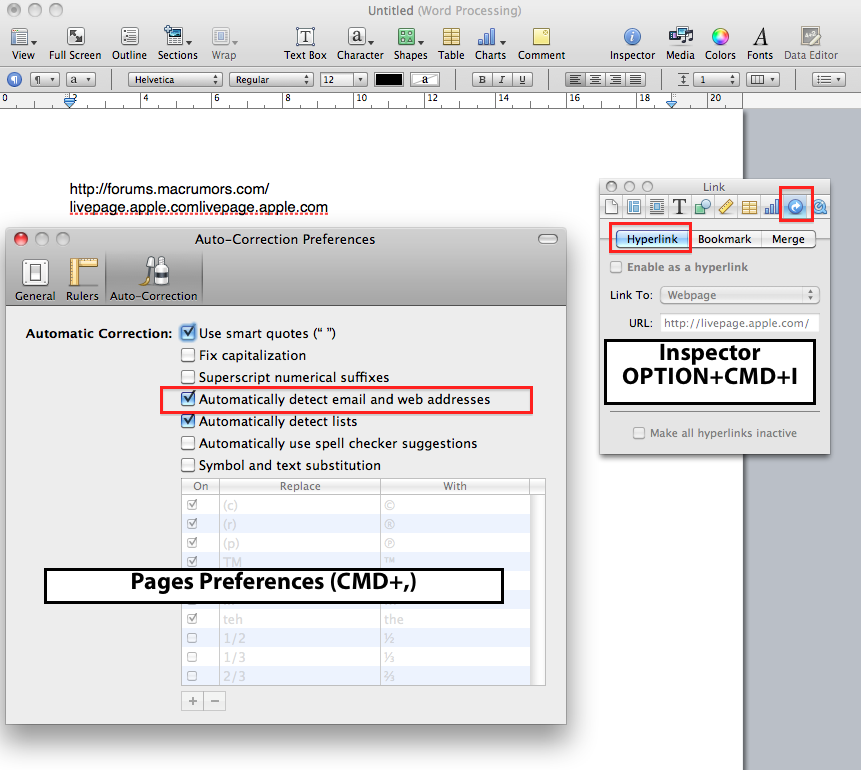The image size is (861, 770).
Task: Switch to the General preferences tab
Action: point(35,280)
